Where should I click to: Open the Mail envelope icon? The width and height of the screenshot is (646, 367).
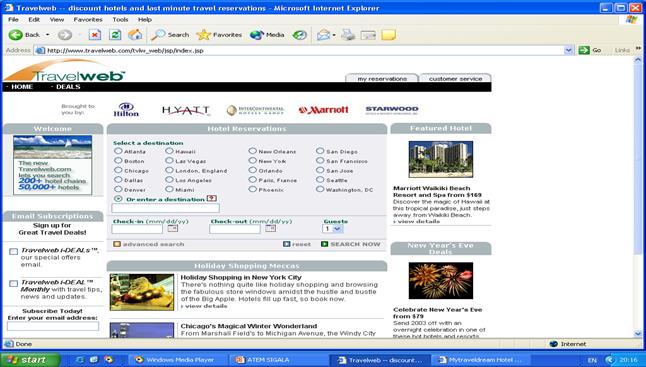tap(323, 35)
